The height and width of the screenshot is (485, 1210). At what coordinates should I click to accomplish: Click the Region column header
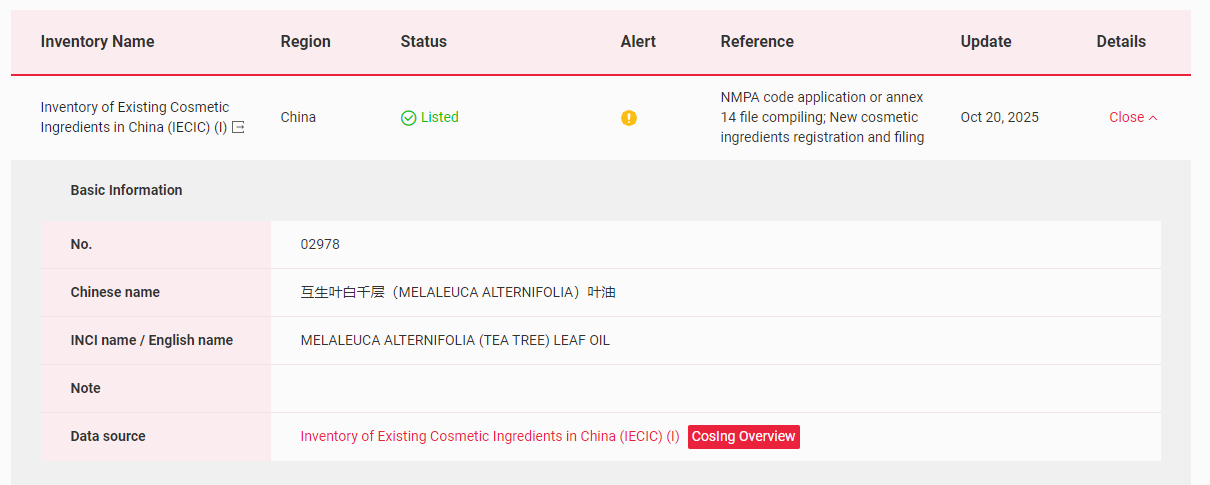click(x=305, y=42)
